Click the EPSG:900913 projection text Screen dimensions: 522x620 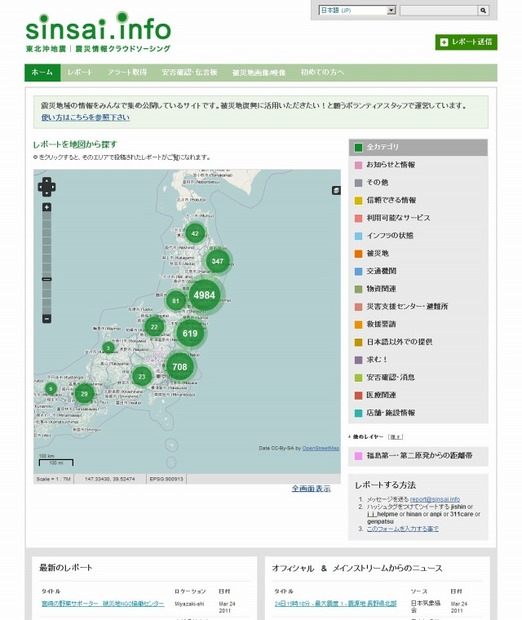[166, 479]
